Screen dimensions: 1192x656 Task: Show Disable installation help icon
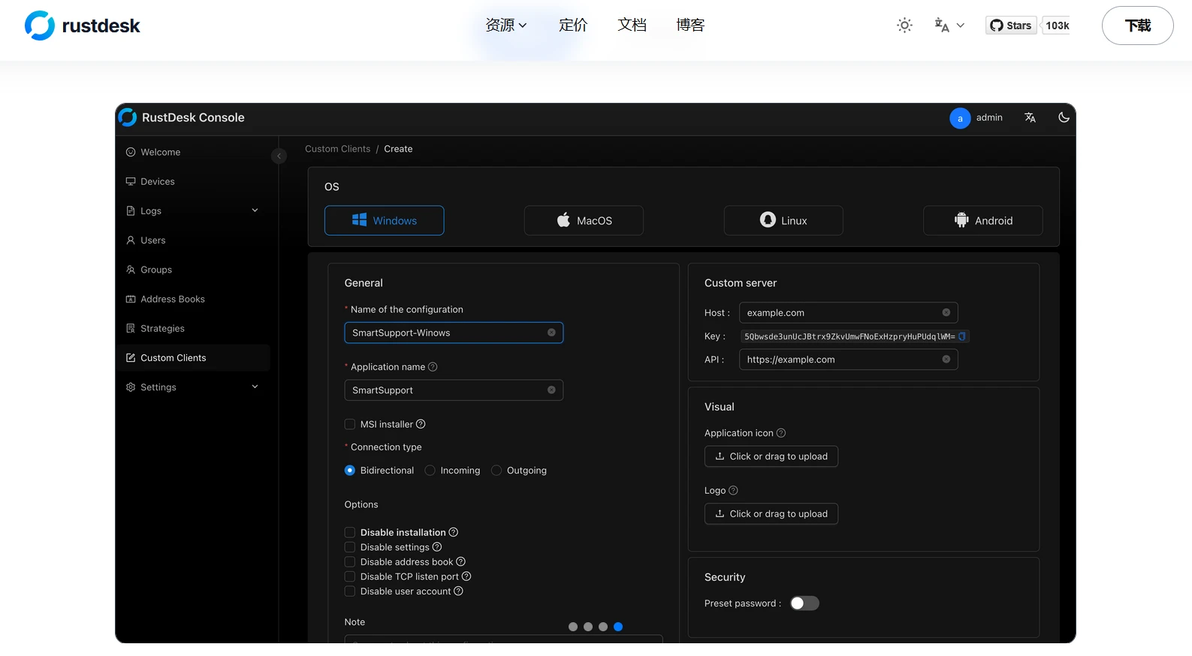[453, 532]
